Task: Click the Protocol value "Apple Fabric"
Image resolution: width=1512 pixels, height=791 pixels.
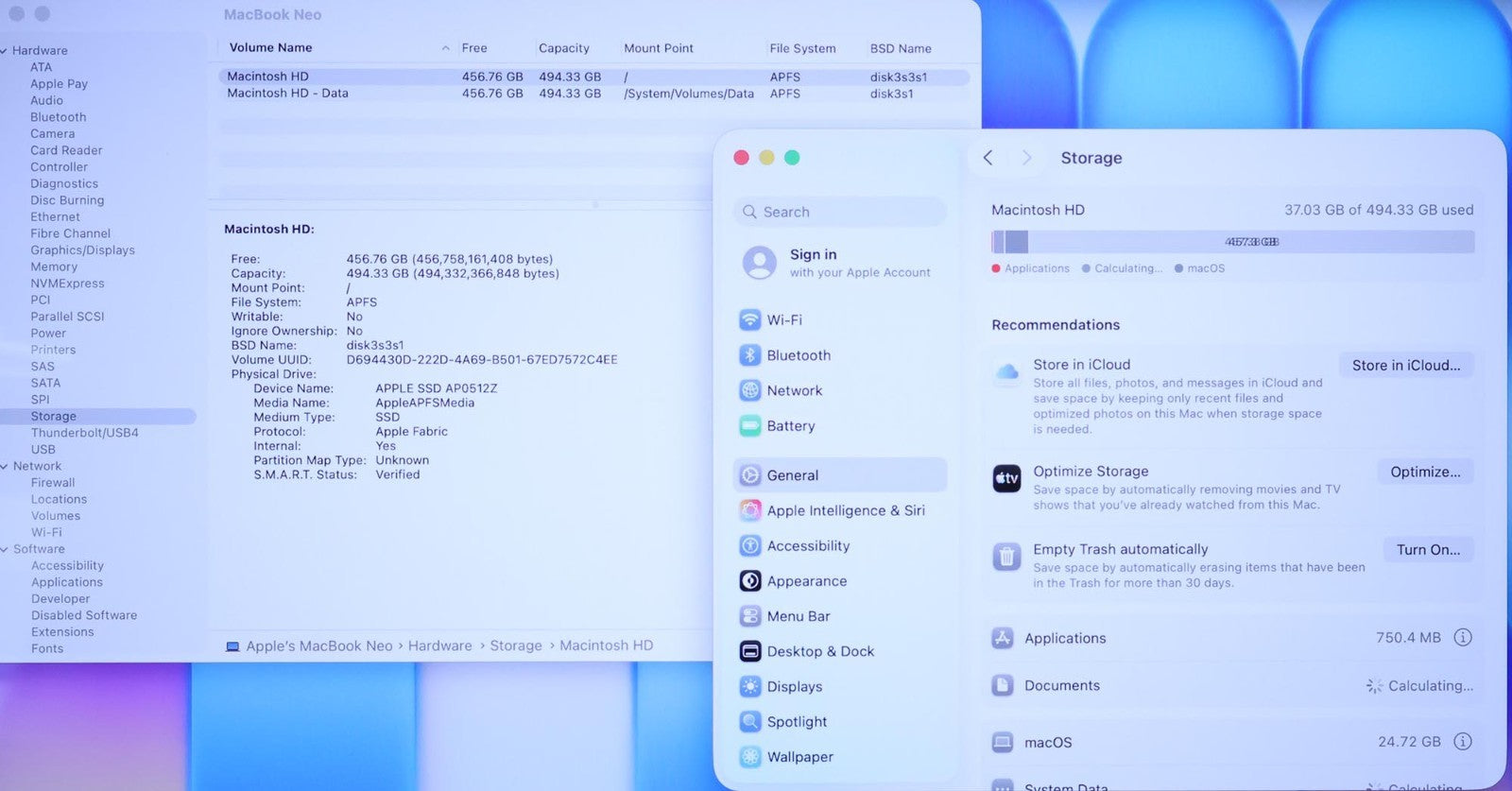Action: click(412, 432)
